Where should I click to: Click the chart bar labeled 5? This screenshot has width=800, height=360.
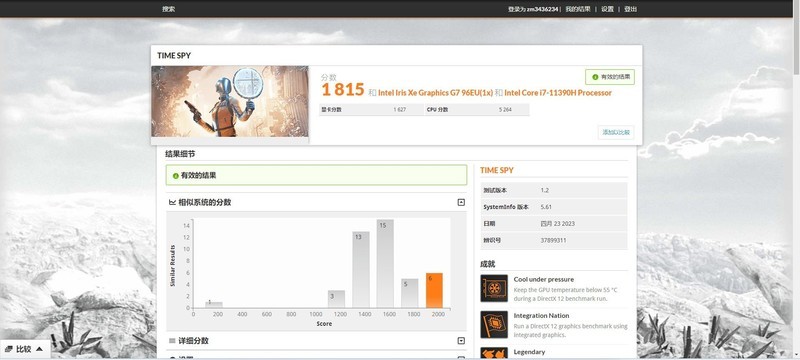410,293
